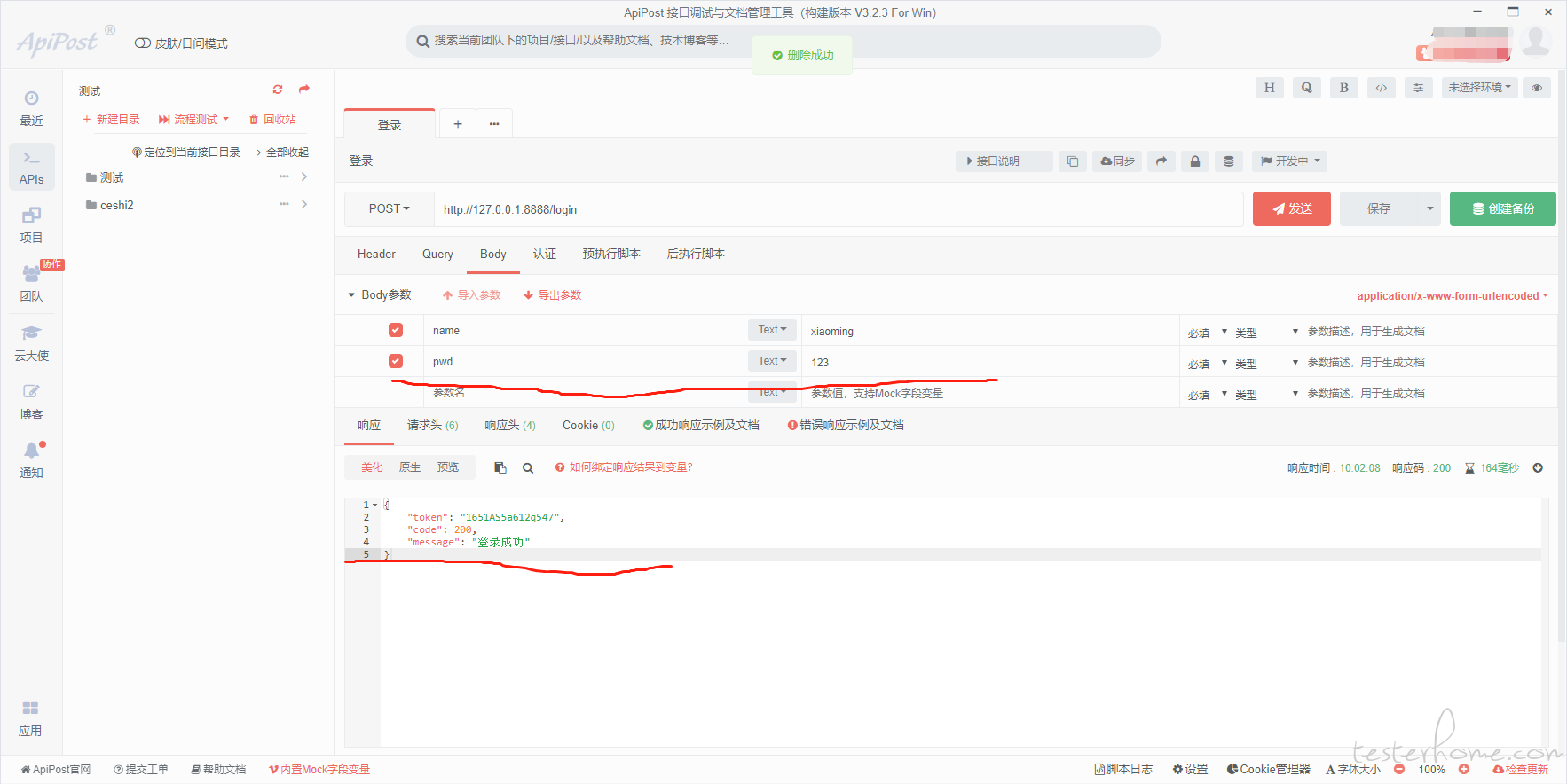Switch to the Cookie (0) tab

pyautogui.click(x=588, y=426)
